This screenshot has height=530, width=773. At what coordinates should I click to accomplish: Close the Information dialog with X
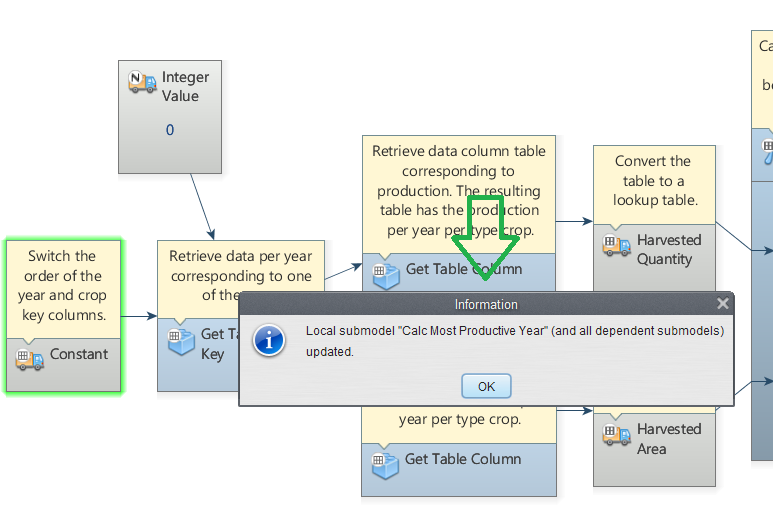coord(722,304)
